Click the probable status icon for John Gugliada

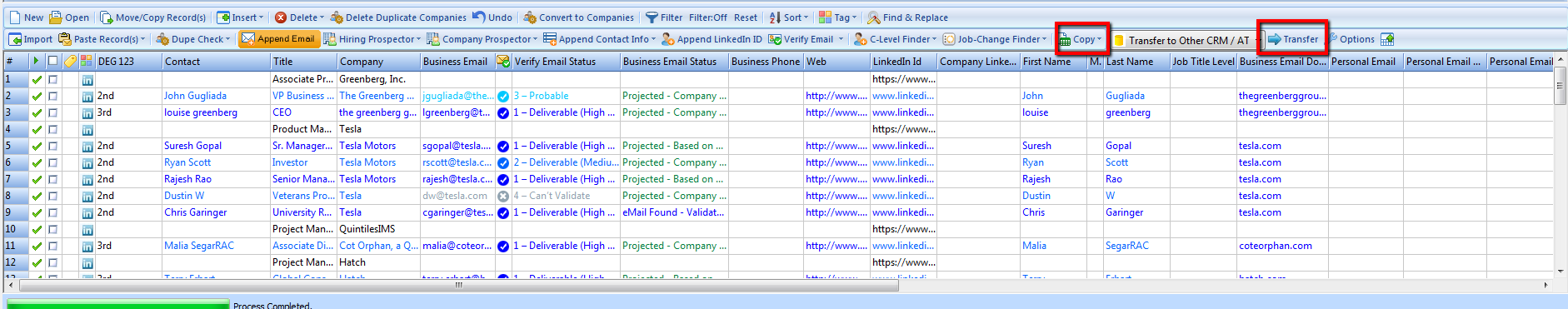pos(503,97)
